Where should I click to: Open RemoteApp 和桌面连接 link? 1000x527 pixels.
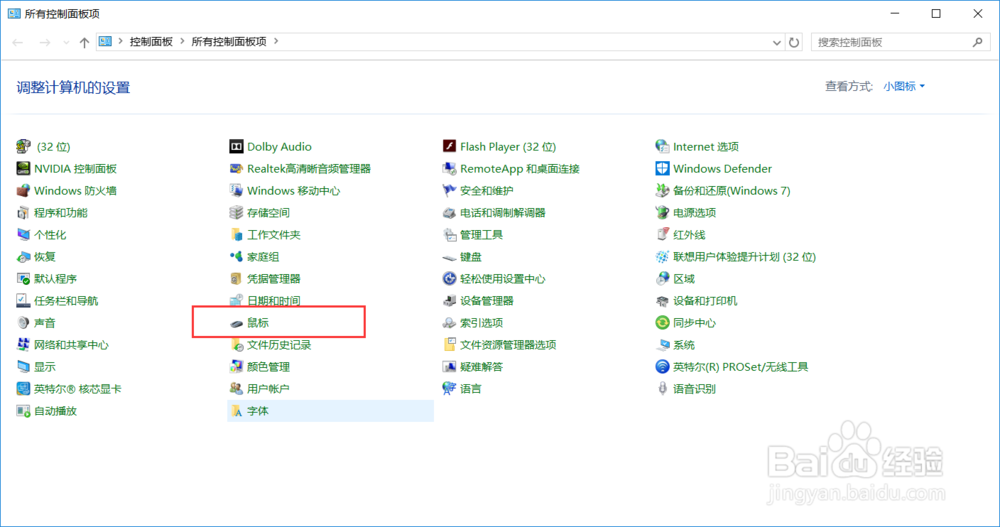pyautogui.click(x=520, y=169)
